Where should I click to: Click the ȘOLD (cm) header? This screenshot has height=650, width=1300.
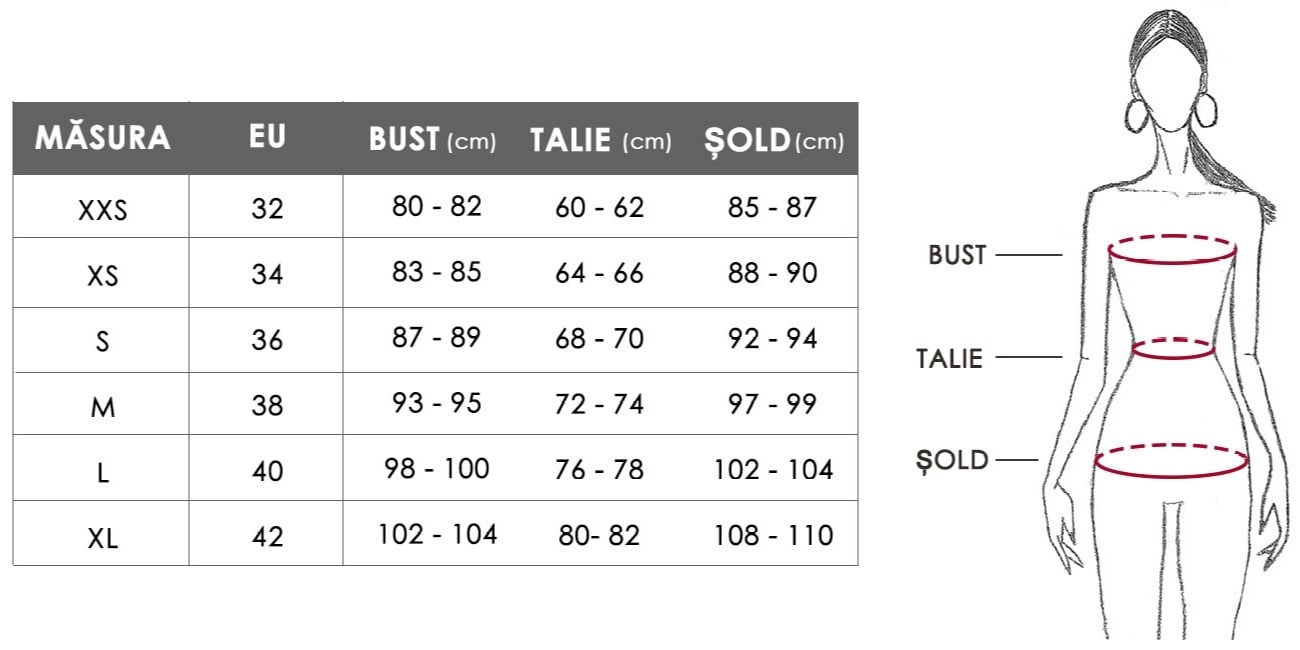point(773,140)
